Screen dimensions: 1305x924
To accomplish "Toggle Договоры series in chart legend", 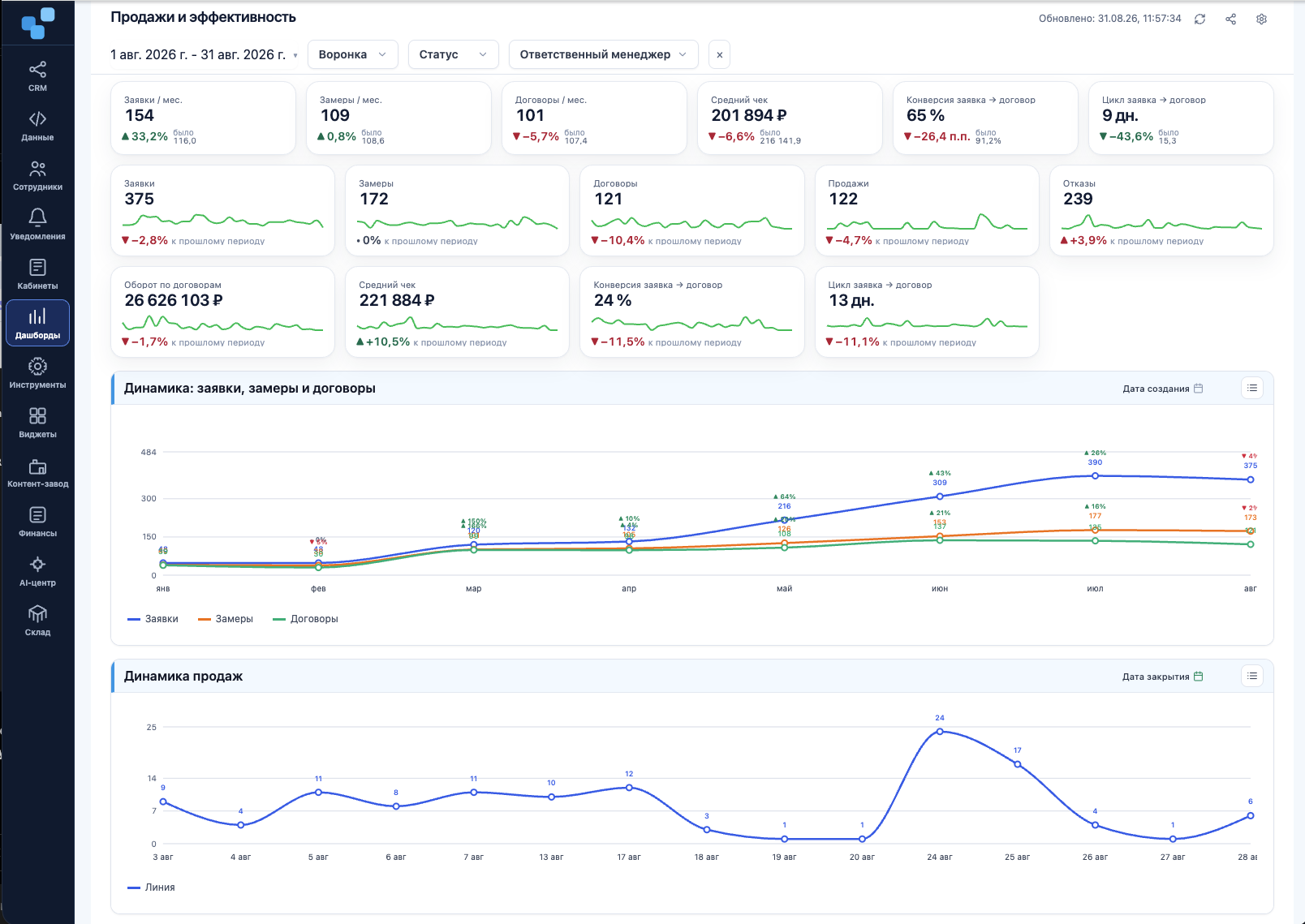I will tap(305, 619).
